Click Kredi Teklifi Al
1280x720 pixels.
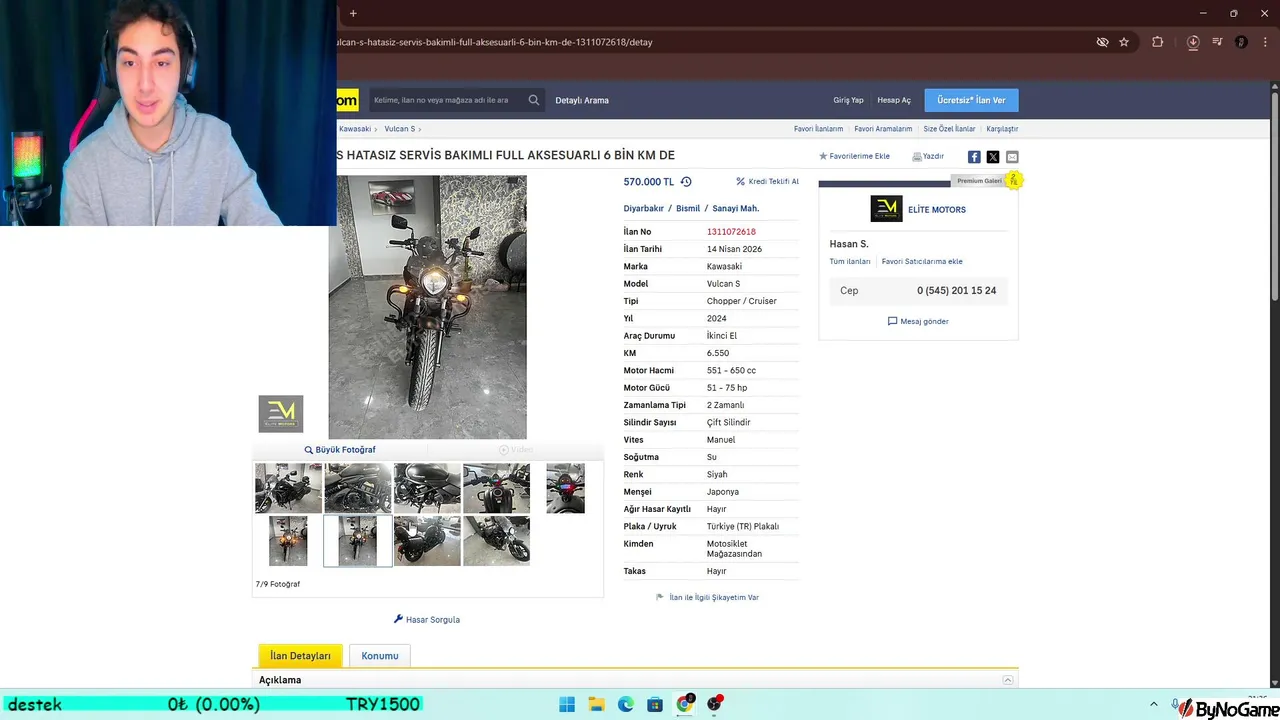[768, 182]
